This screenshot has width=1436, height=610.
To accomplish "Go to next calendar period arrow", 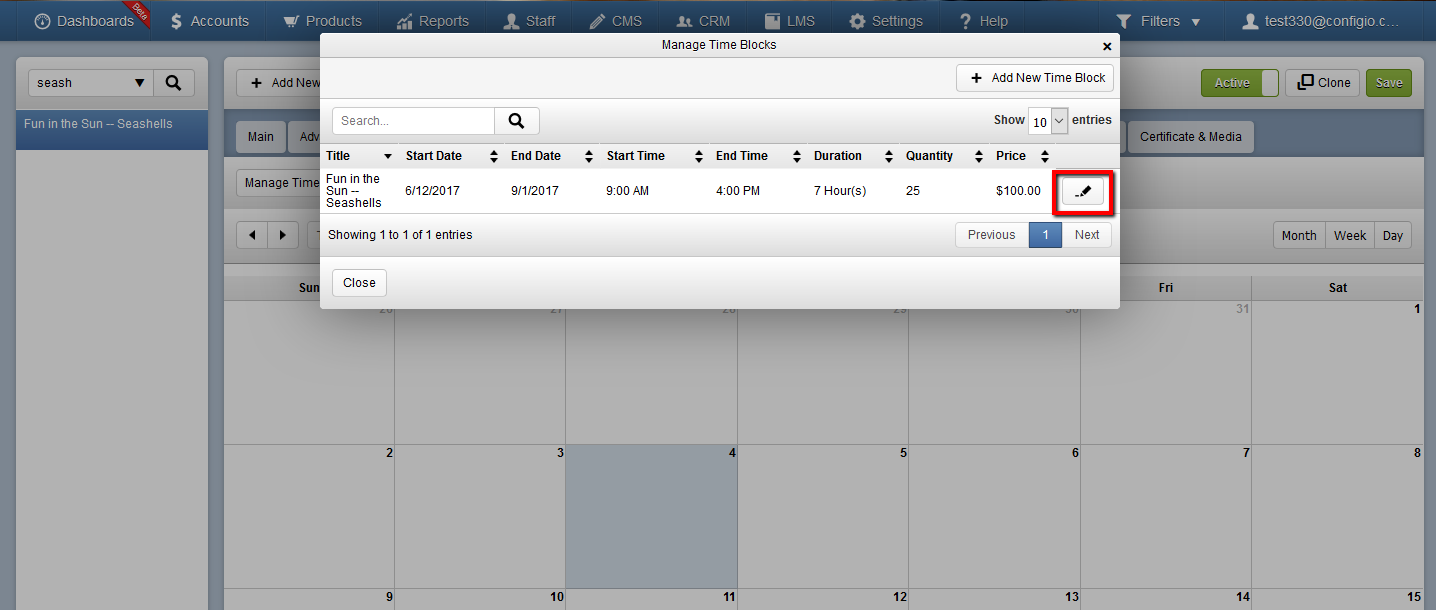I will pyautogui.click(x=283, y=235).
